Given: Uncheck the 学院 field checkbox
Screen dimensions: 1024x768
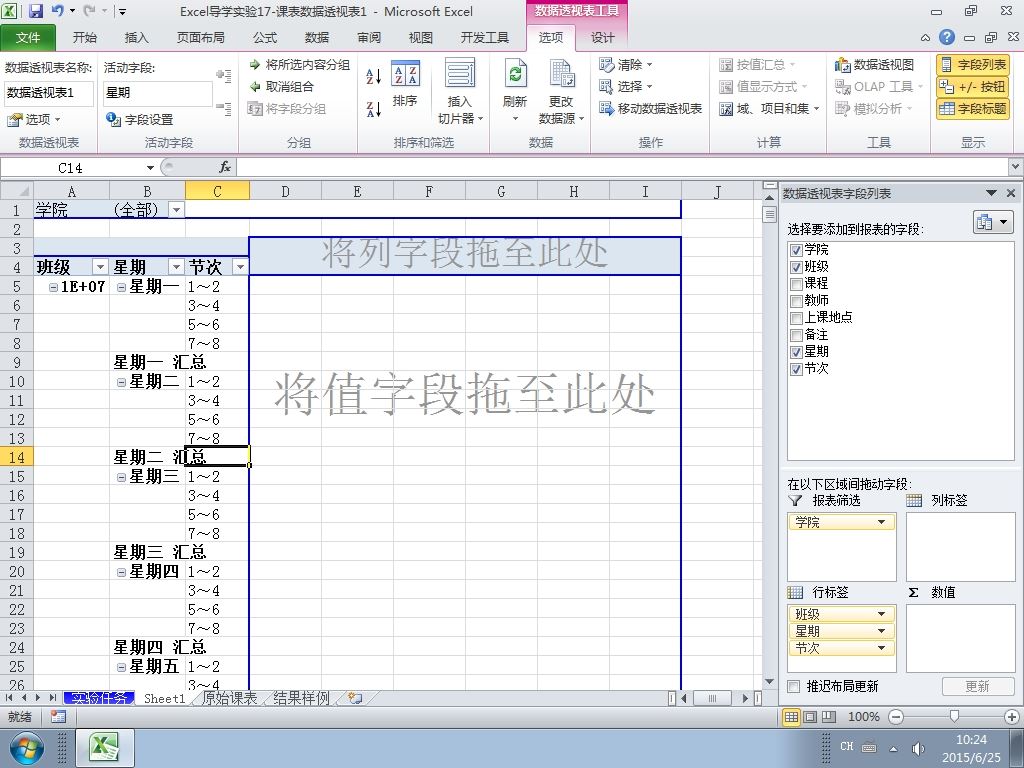Looking at the screenshot, I should pyautogui.click(x=795, y=250).
